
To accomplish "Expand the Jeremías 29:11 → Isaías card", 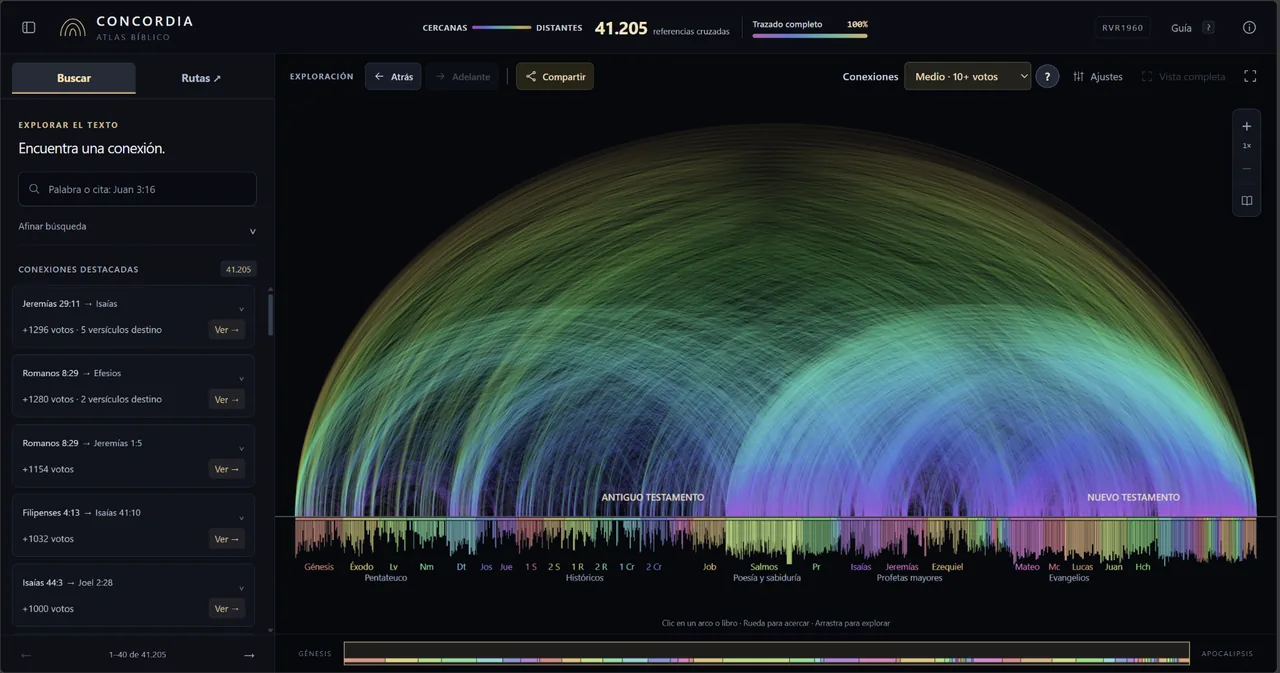I will [x=241, y=308].
